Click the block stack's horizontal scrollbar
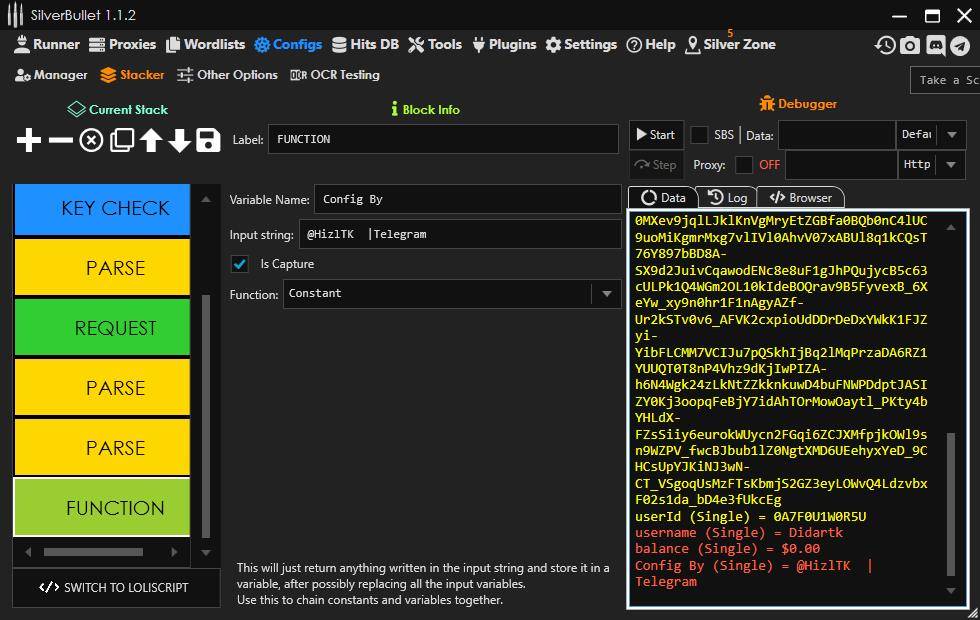Viewport: 980px width, 620px height. click(x=93, y=551)
